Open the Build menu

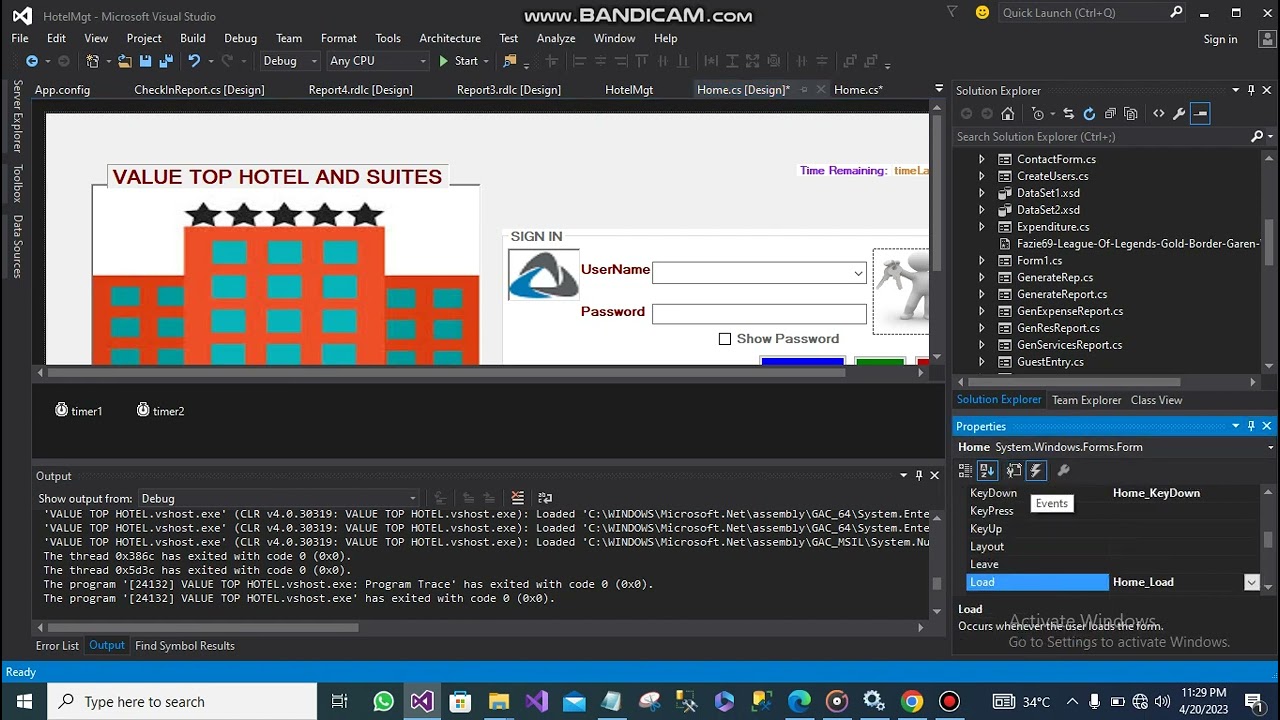(193, 38)
